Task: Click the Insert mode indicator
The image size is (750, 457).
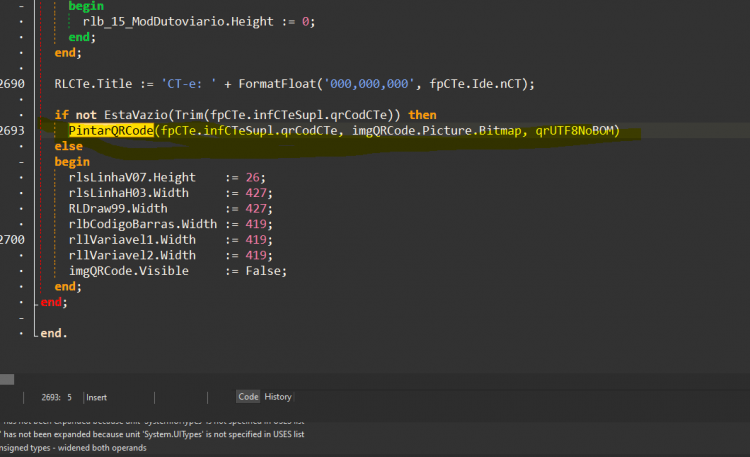Action: [96, 398]
